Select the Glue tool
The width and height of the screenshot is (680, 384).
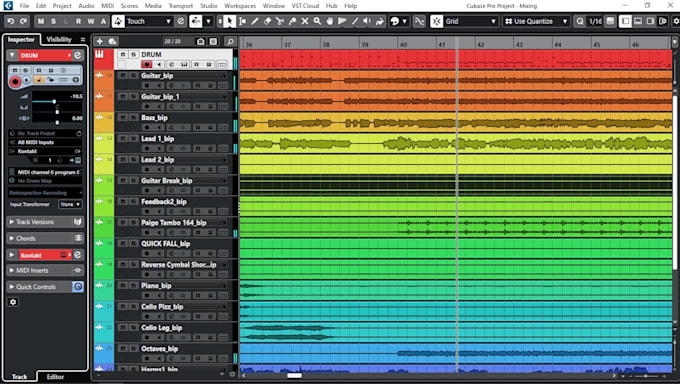292,21
